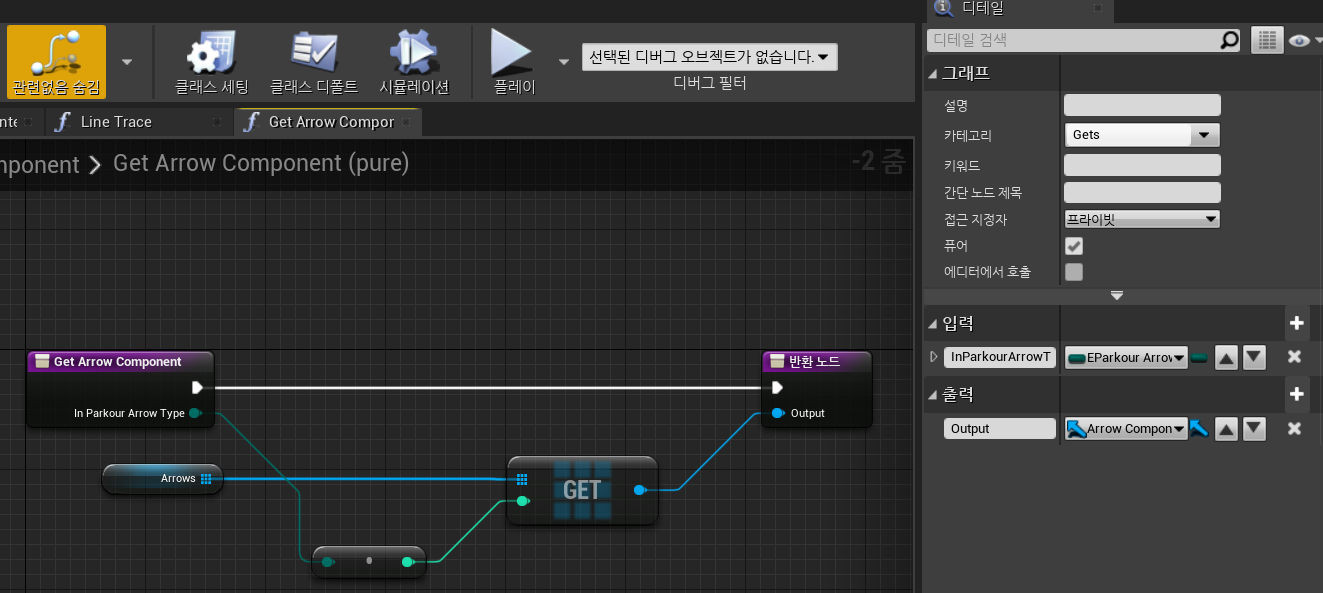Uncheck the Pure (퓨어) checkbox

tap(1074, 246)
